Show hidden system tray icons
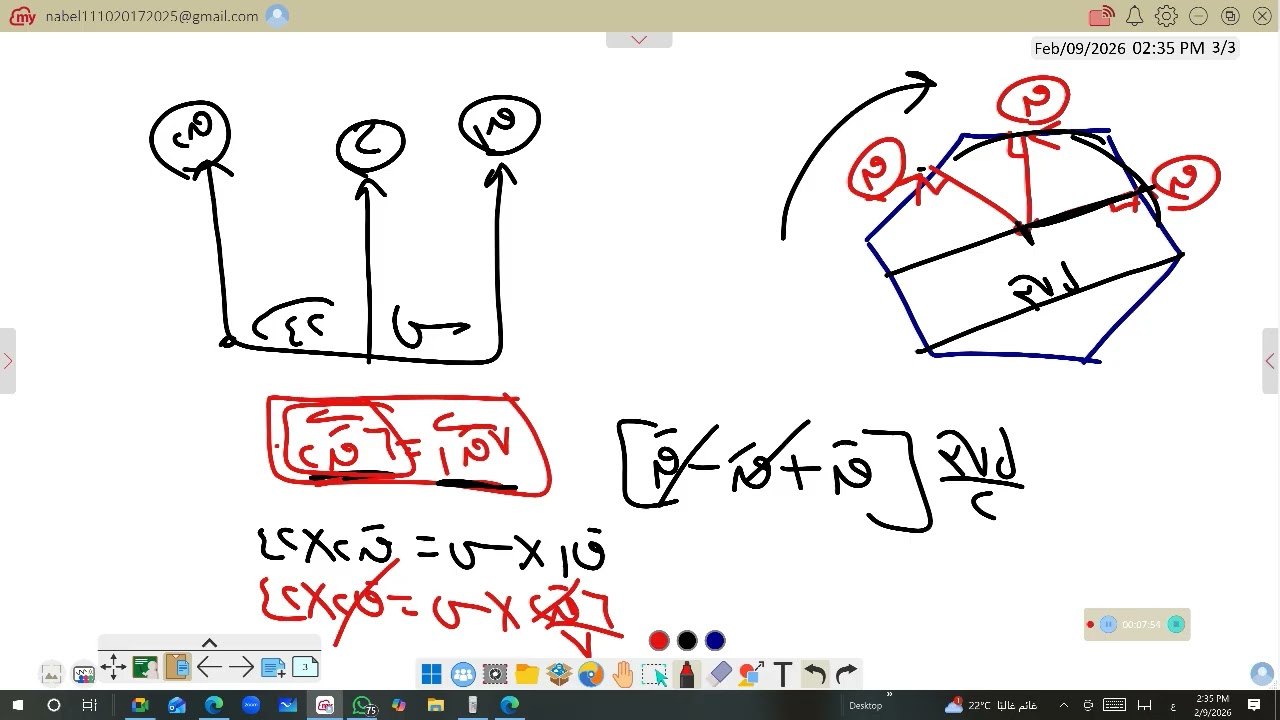 [x=1063, y=705]
